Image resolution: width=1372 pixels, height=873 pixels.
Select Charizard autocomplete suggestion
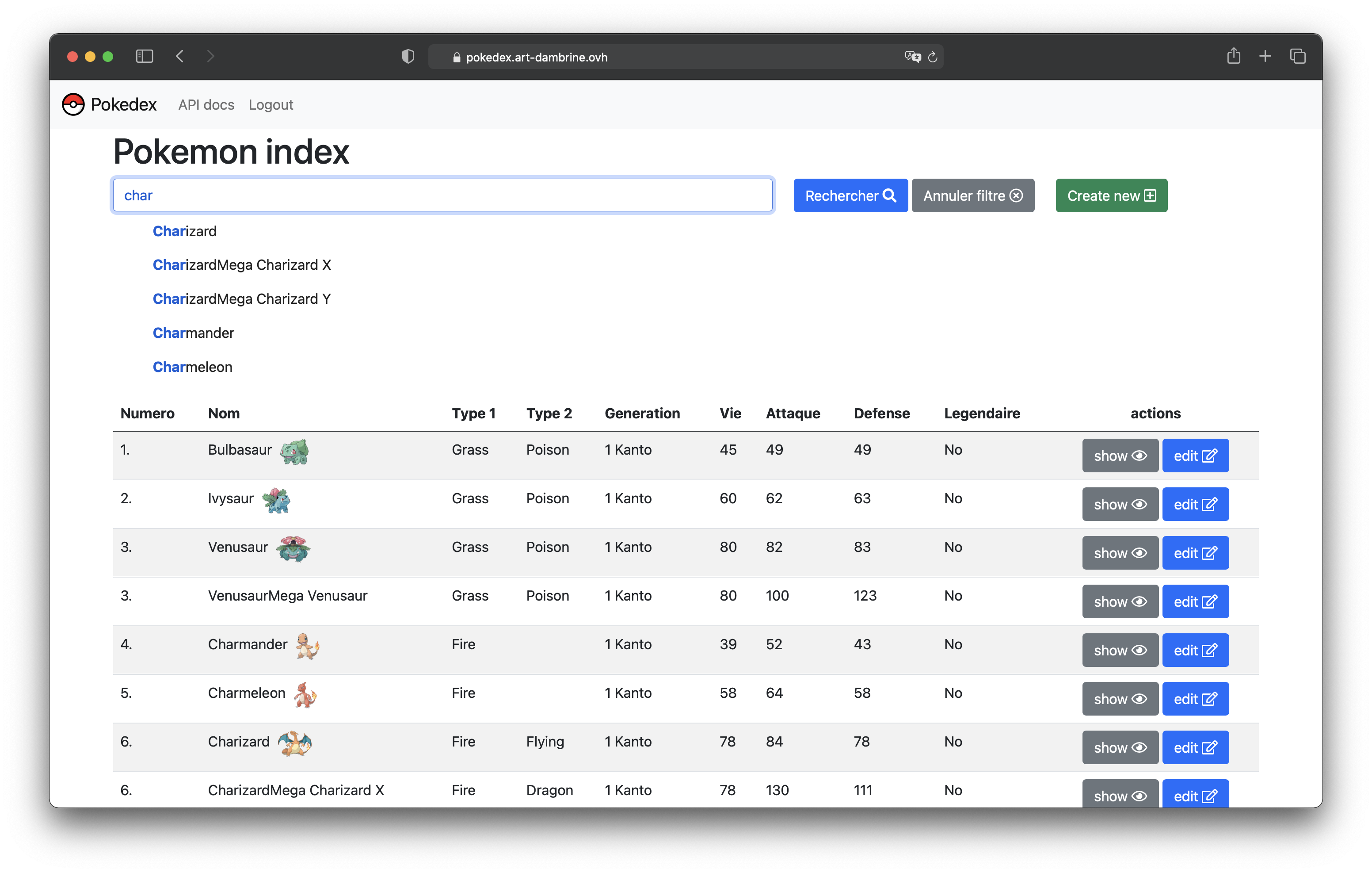tap(185, 231)
